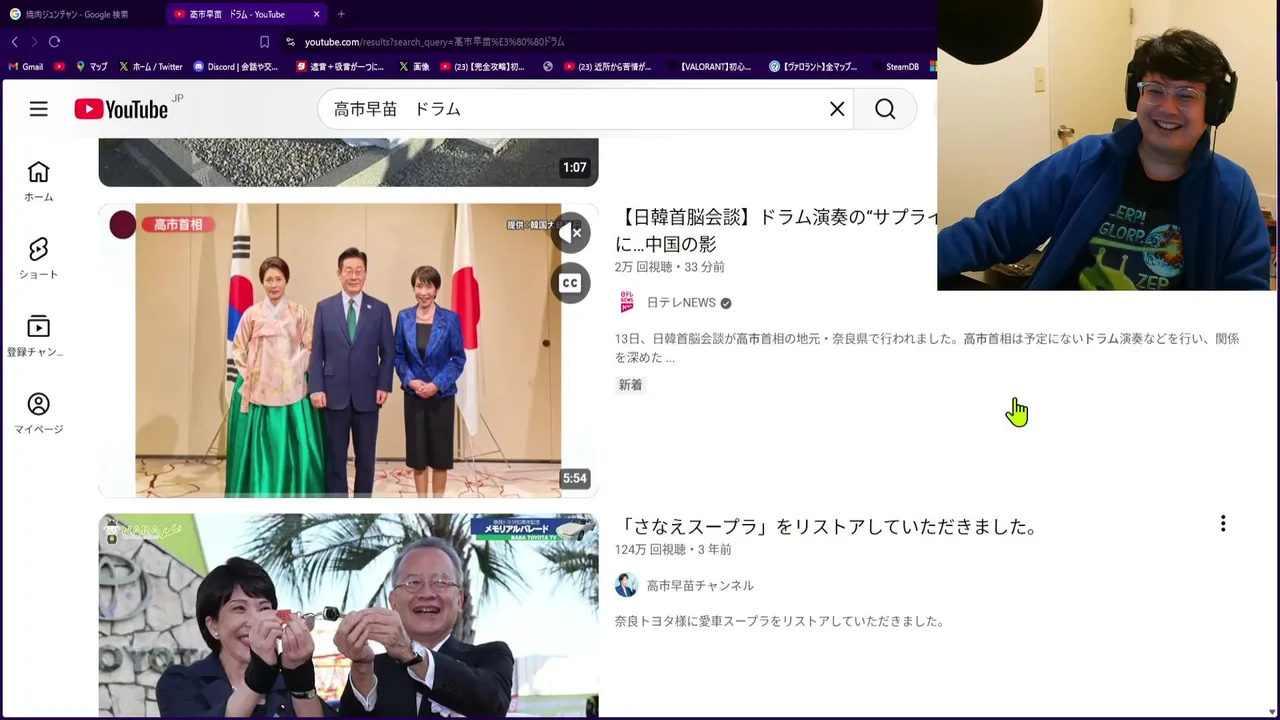Open the (23) 近所から苦情が bookmark
Viewport: 1280px width, 720px height.
click(607, 67)
